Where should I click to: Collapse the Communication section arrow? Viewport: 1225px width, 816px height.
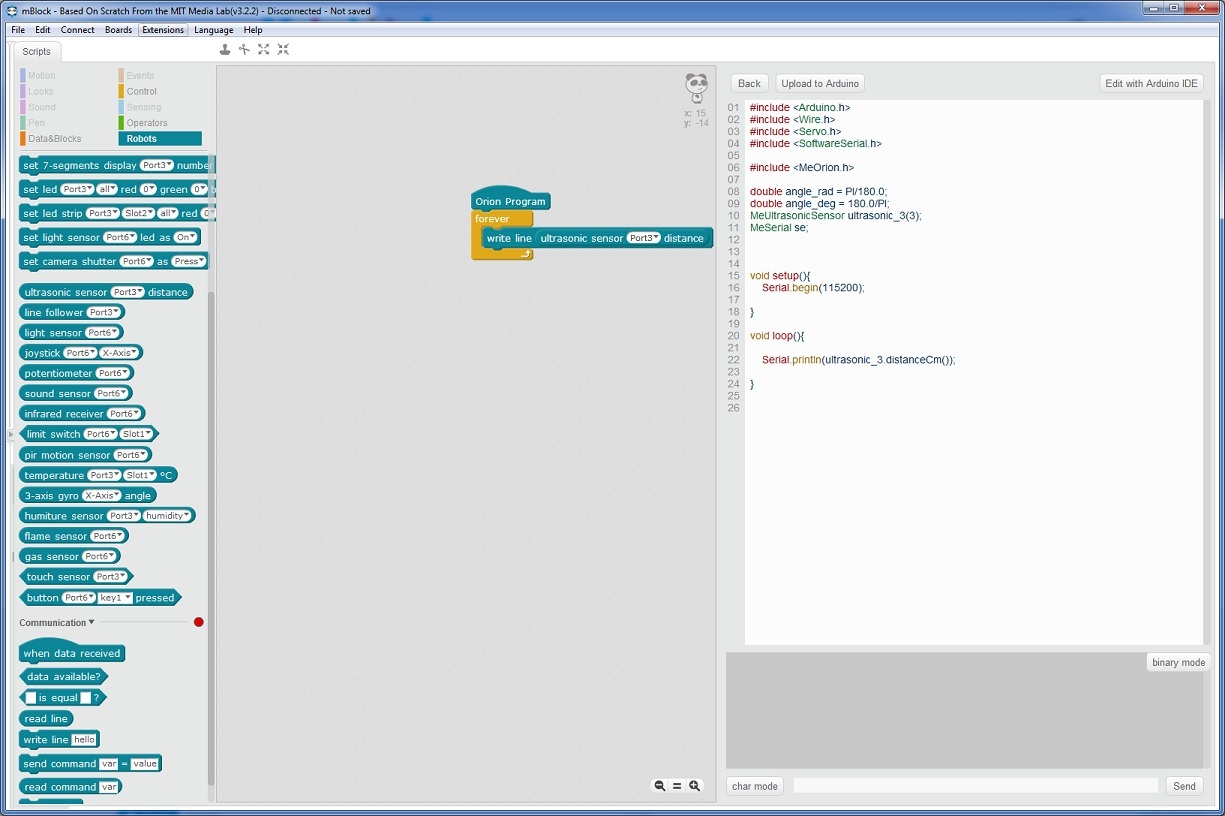(x=91, y=622)
